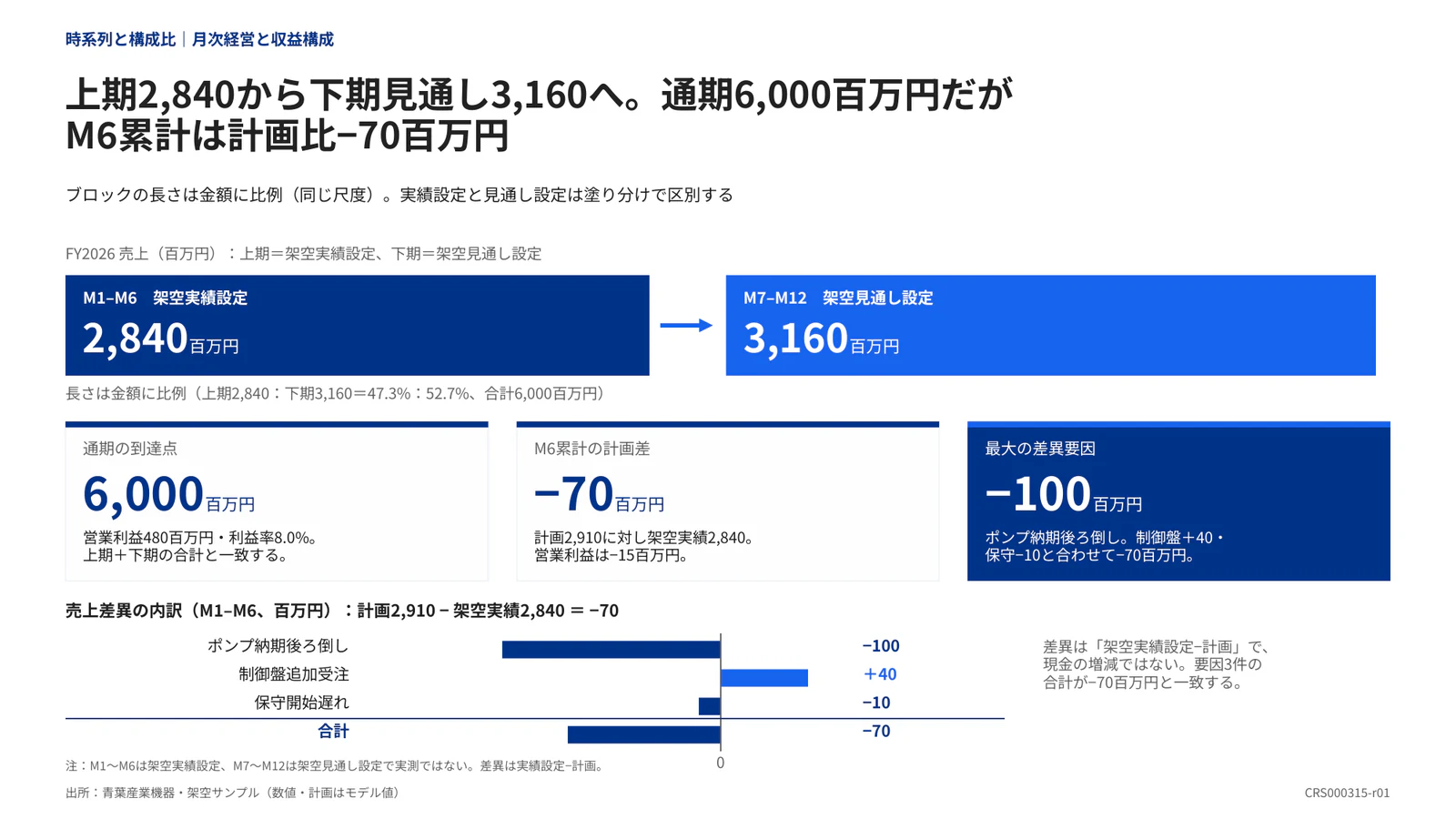The height and width of the screenshot is (819, 1456).
Task: Click the value '2,840' in the dark block
Action: [x=135, y=338]
